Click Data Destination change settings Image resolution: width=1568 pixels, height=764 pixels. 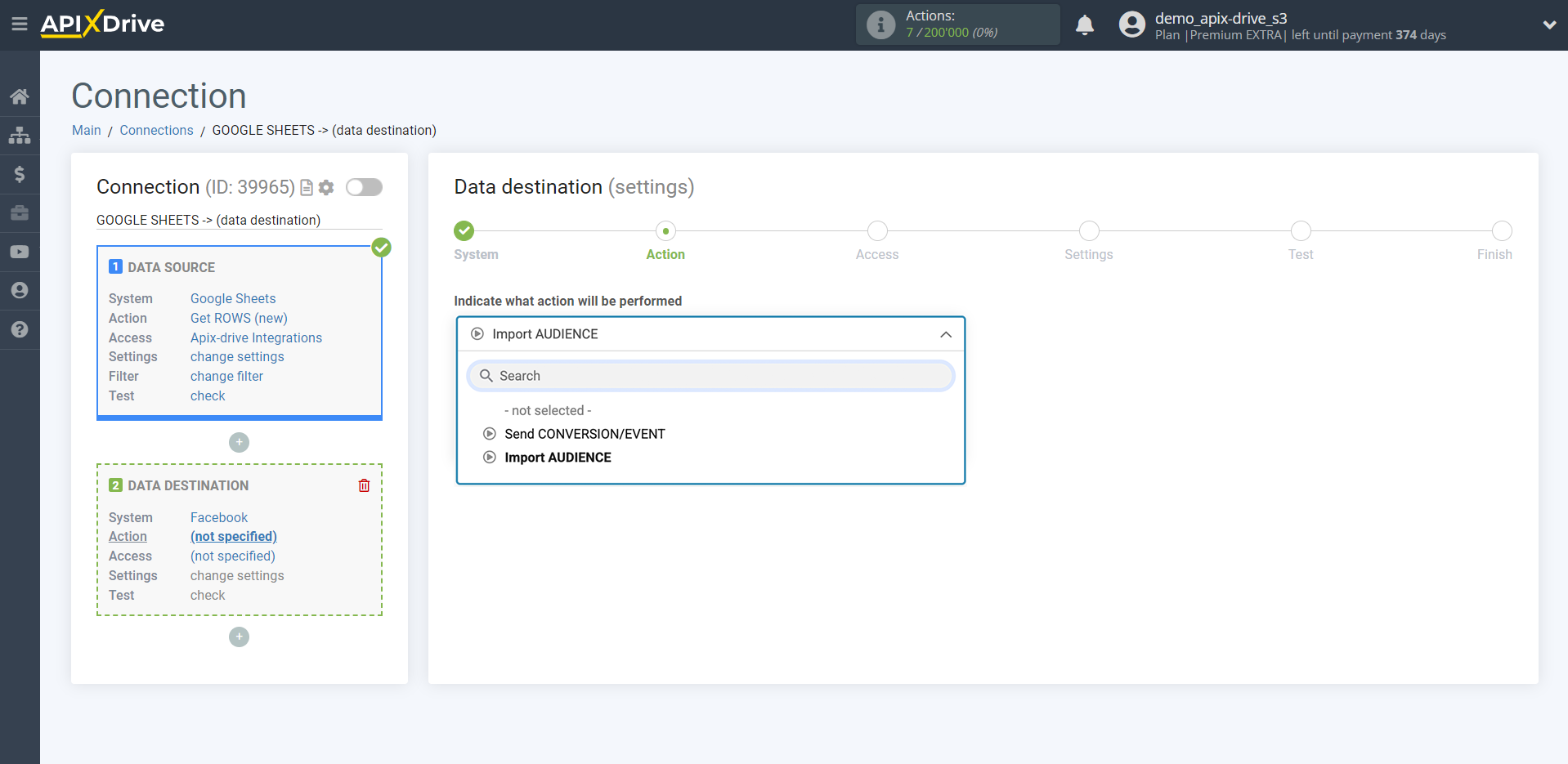(237, 575)
